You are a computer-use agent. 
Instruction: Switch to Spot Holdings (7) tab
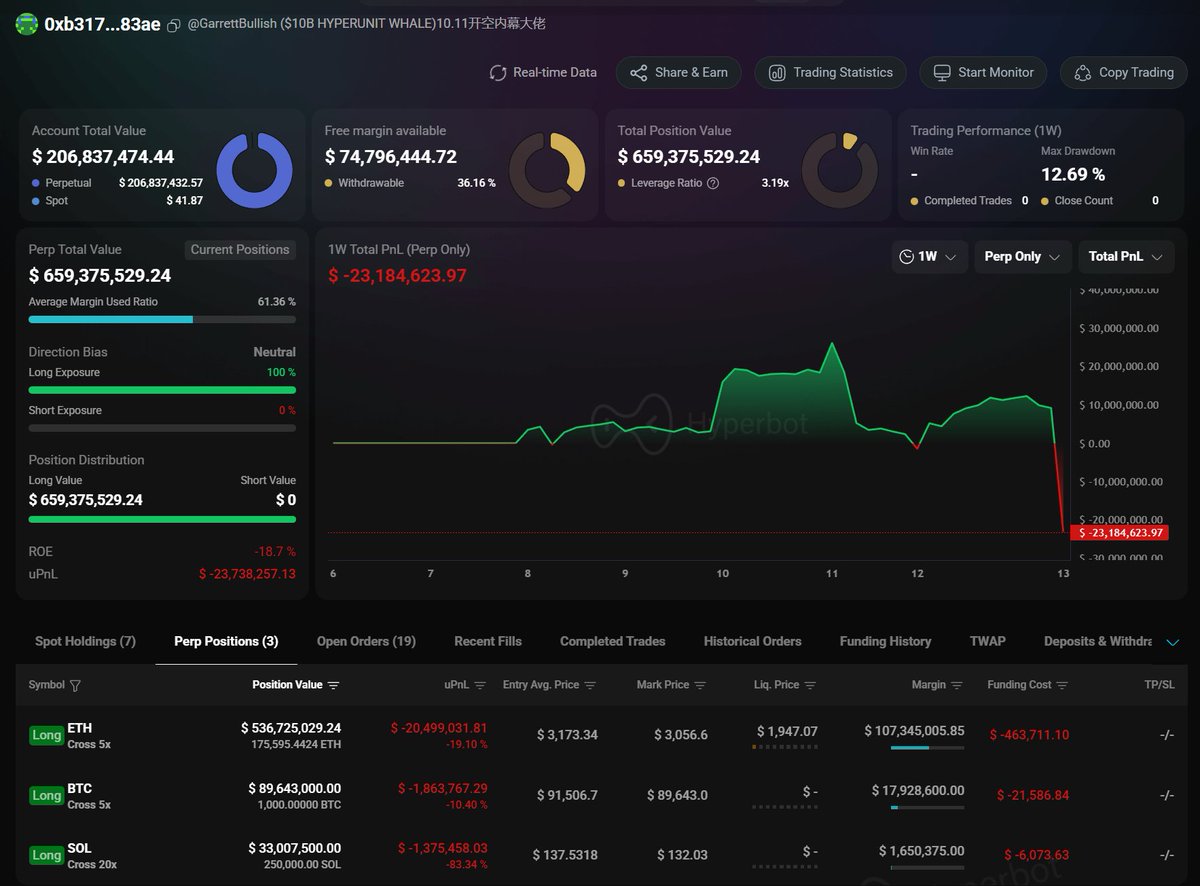point(85,641)
